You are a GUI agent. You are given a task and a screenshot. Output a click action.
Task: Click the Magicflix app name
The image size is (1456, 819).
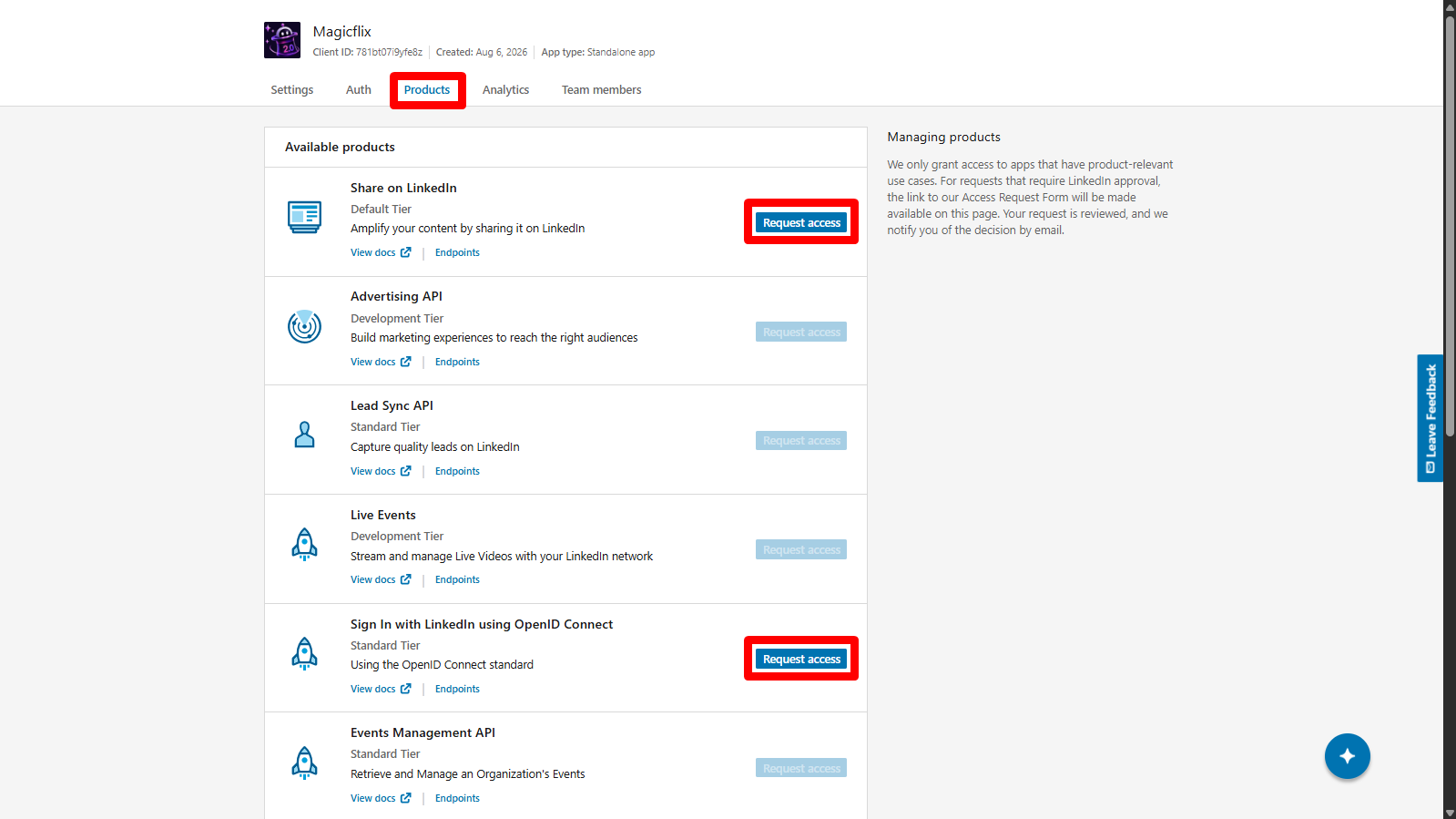click(342, 32)
